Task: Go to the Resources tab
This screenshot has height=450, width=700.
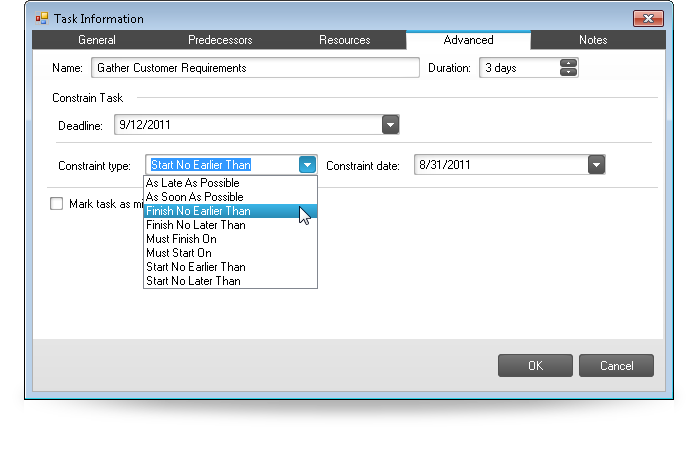Action: pos(345,40)
